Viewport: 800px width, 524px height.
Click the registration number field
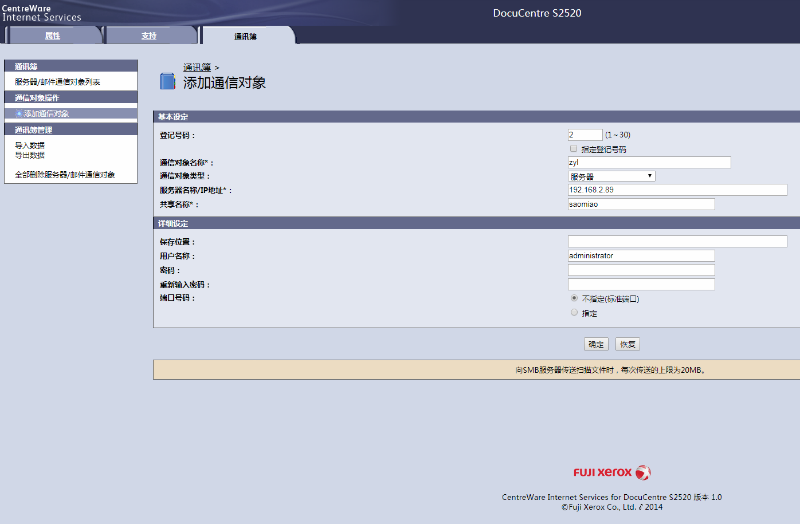[585, 135]
